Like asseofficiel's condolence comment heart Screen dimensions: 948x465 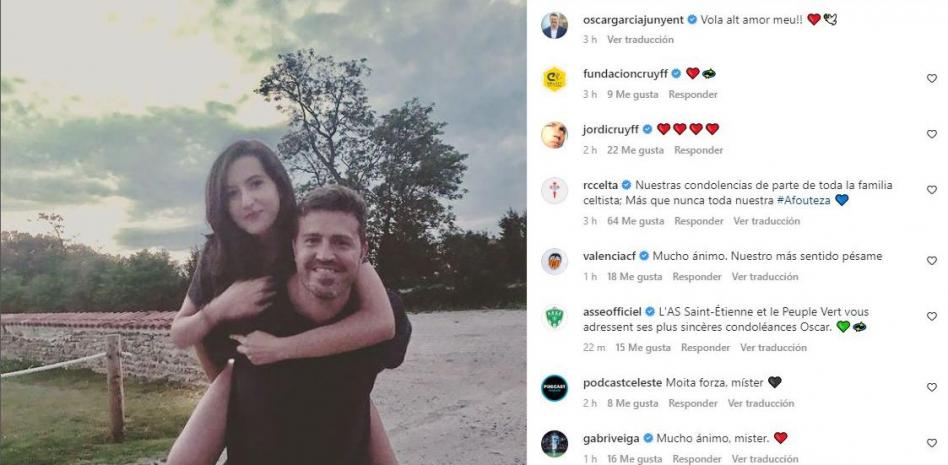click(x=932, y=316)
